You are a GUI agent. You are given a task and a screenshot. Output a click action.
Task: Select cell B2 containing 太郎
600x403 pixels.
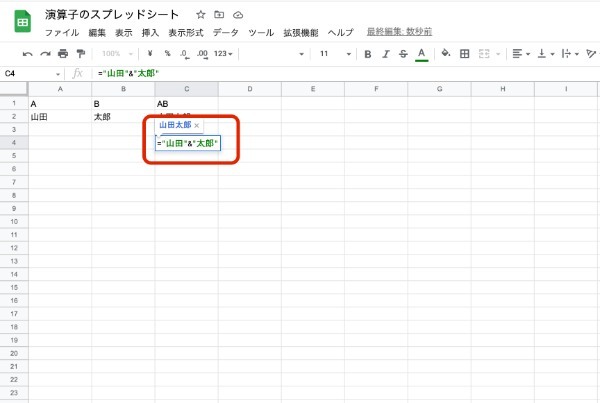(123, 117)
